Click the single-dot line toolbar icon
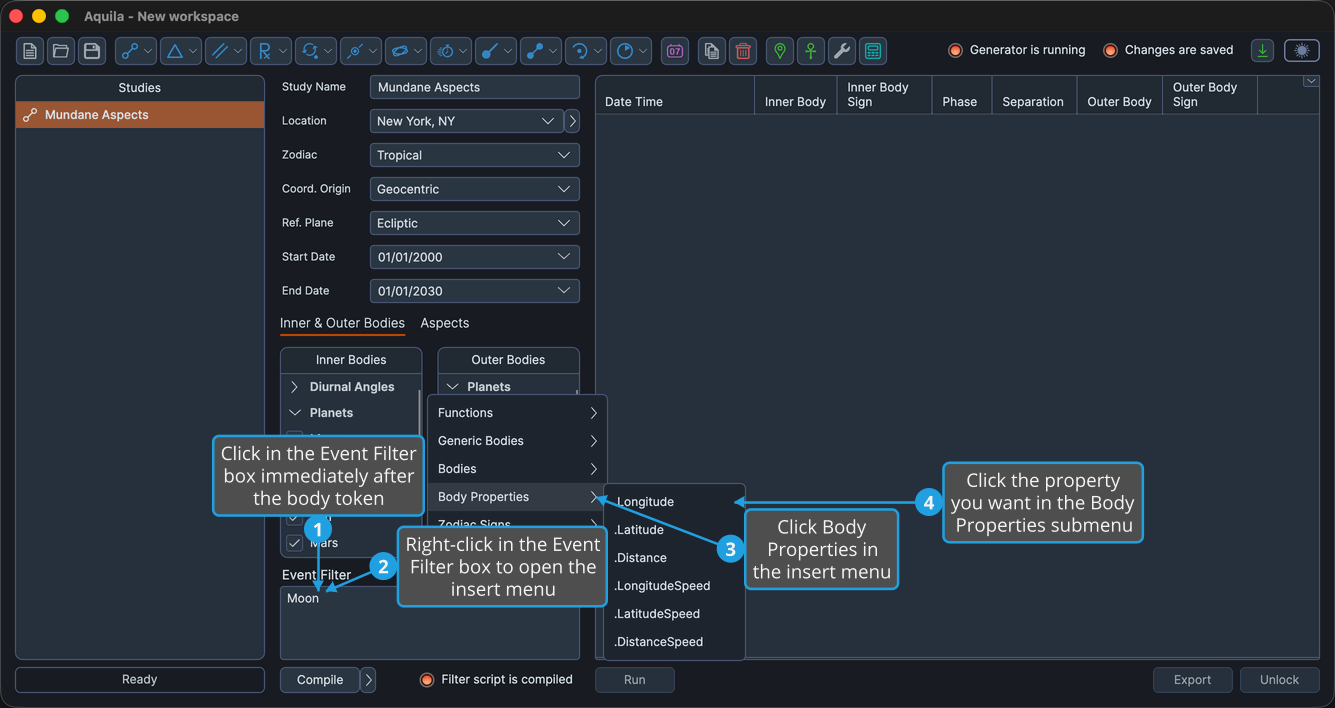 click(x=496, y=51)
